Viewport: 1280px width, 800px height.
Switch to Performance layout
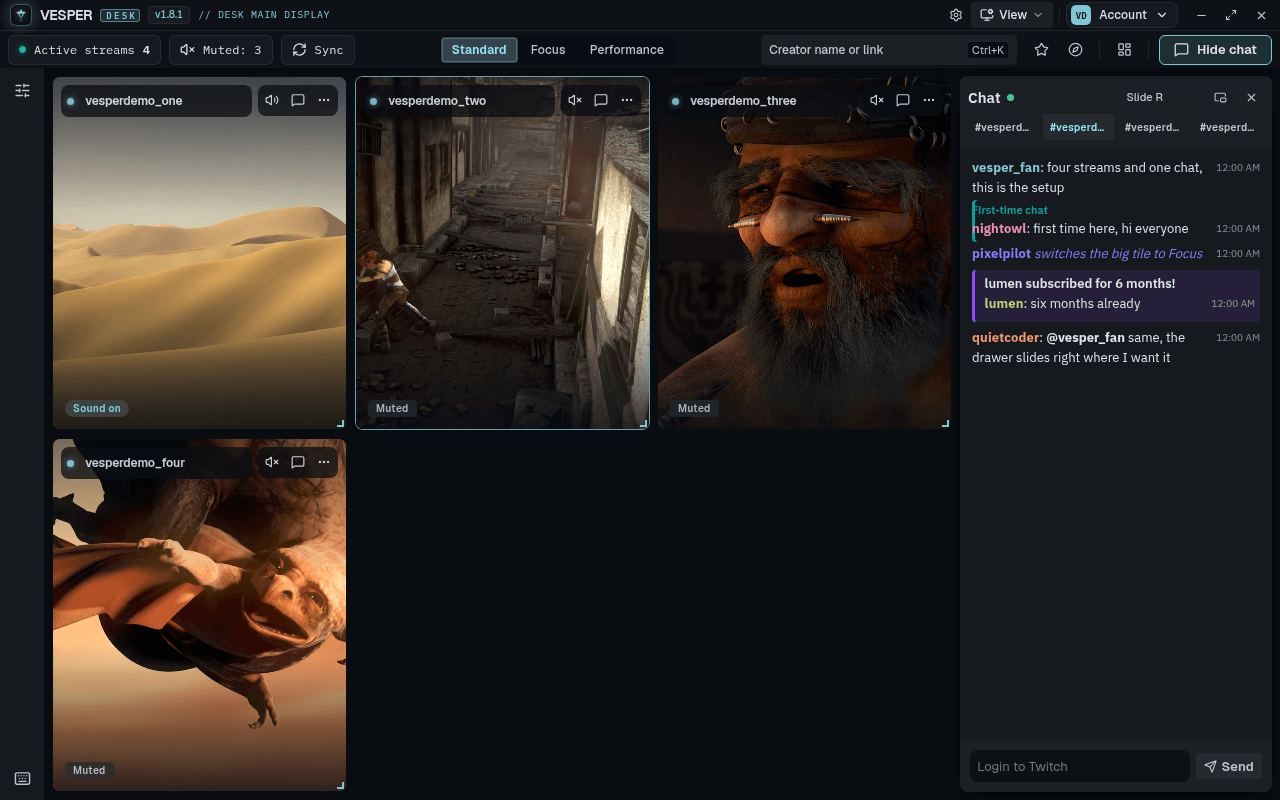point(627,50)
